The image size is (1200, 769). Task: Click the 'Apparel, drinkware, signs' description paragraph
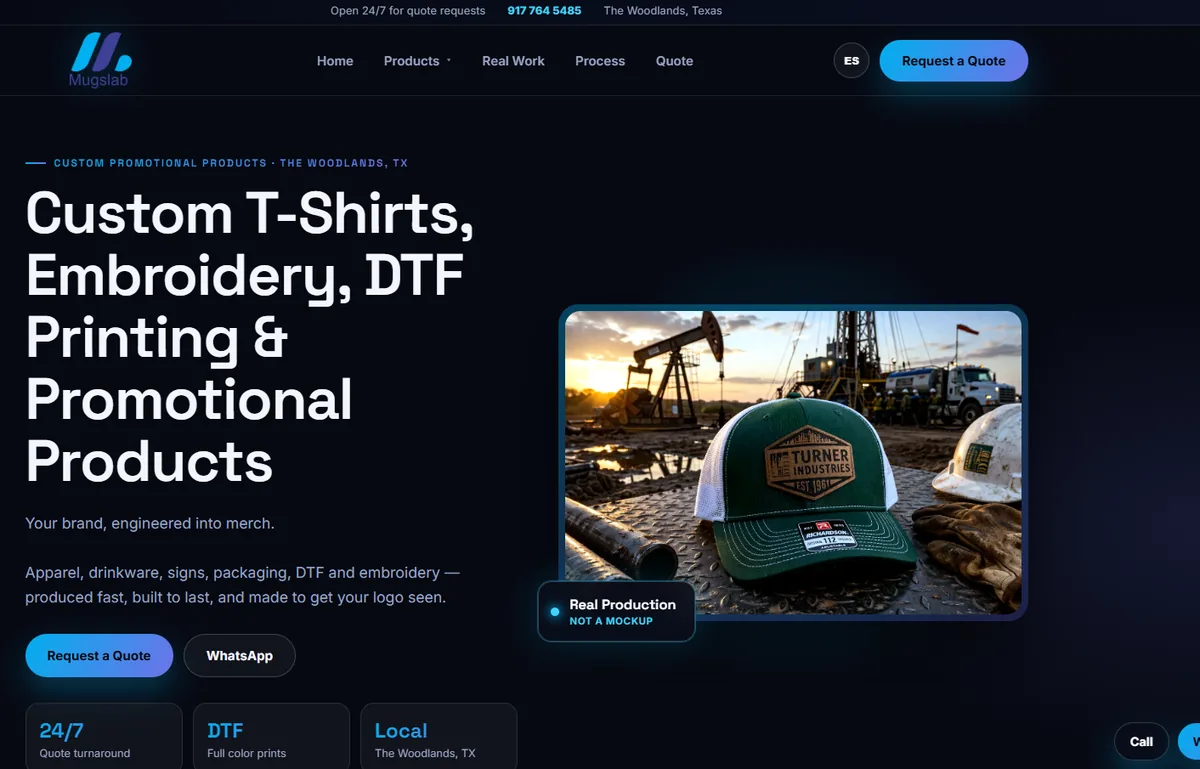click(x=243, y=585)
